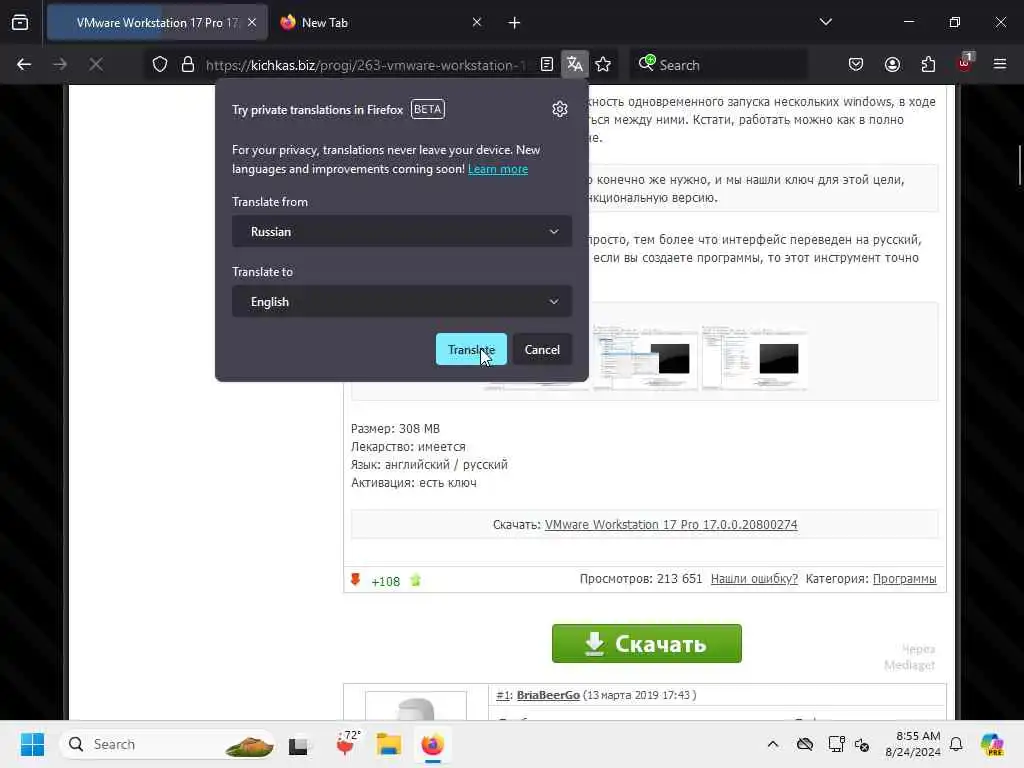Screen dimensions: 1024x768
Task: Open BriaBeerGo user profile link
Action: [x=548, y=695]
